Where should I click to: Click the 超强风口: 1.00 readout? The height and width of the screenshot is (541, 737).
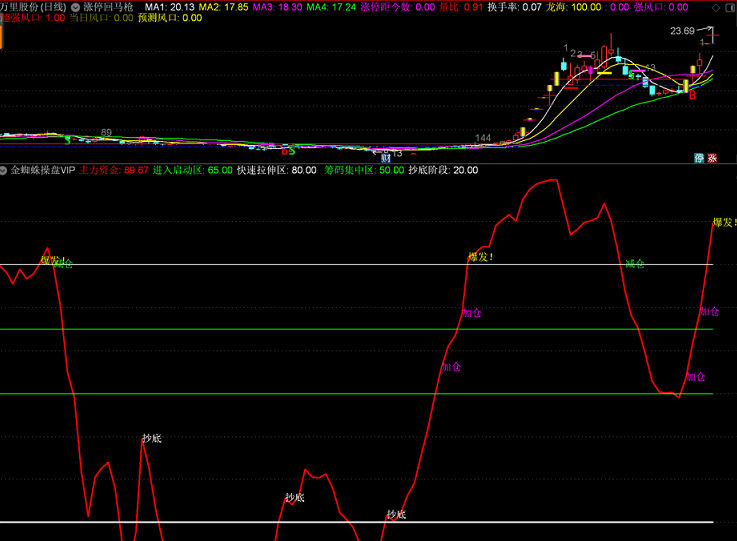coord(32,18)
